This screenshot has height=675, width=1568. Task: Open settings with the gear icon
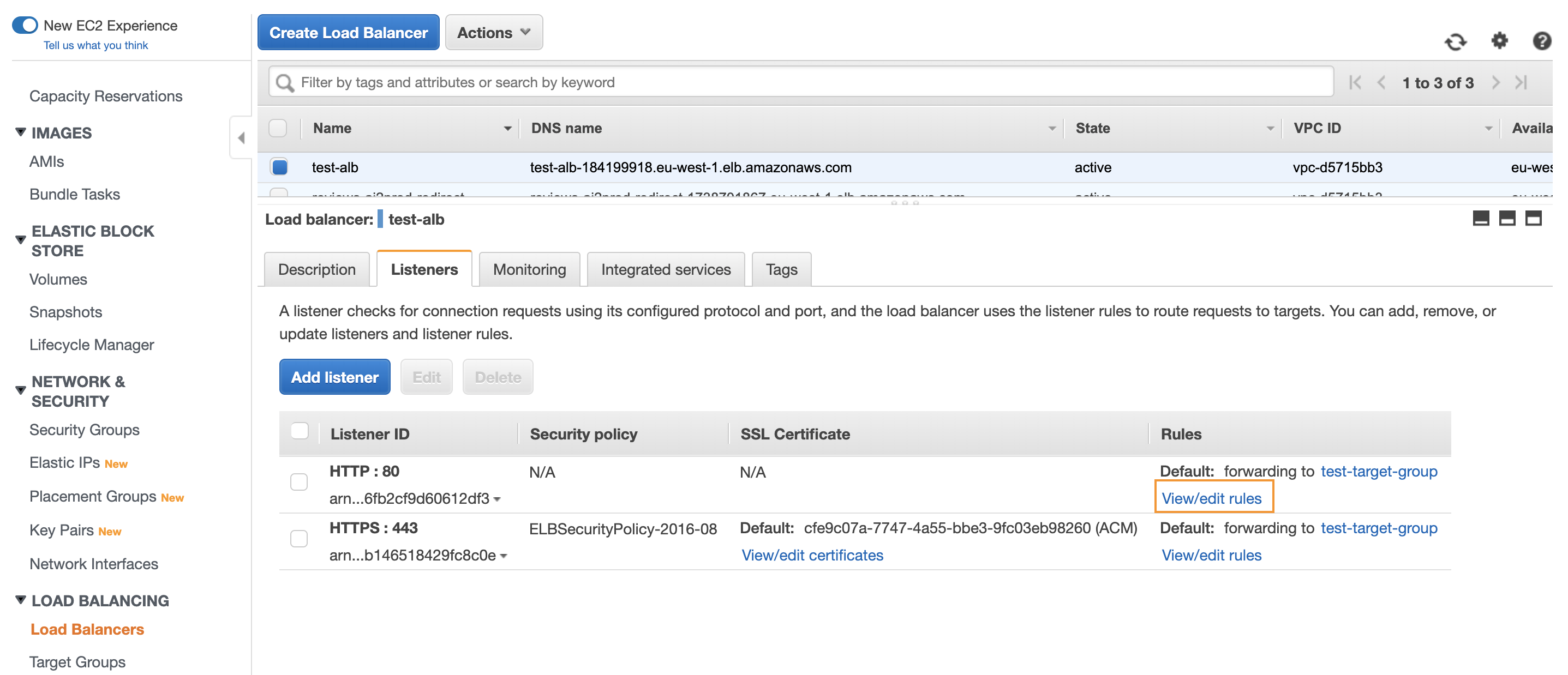point(1499,41)
